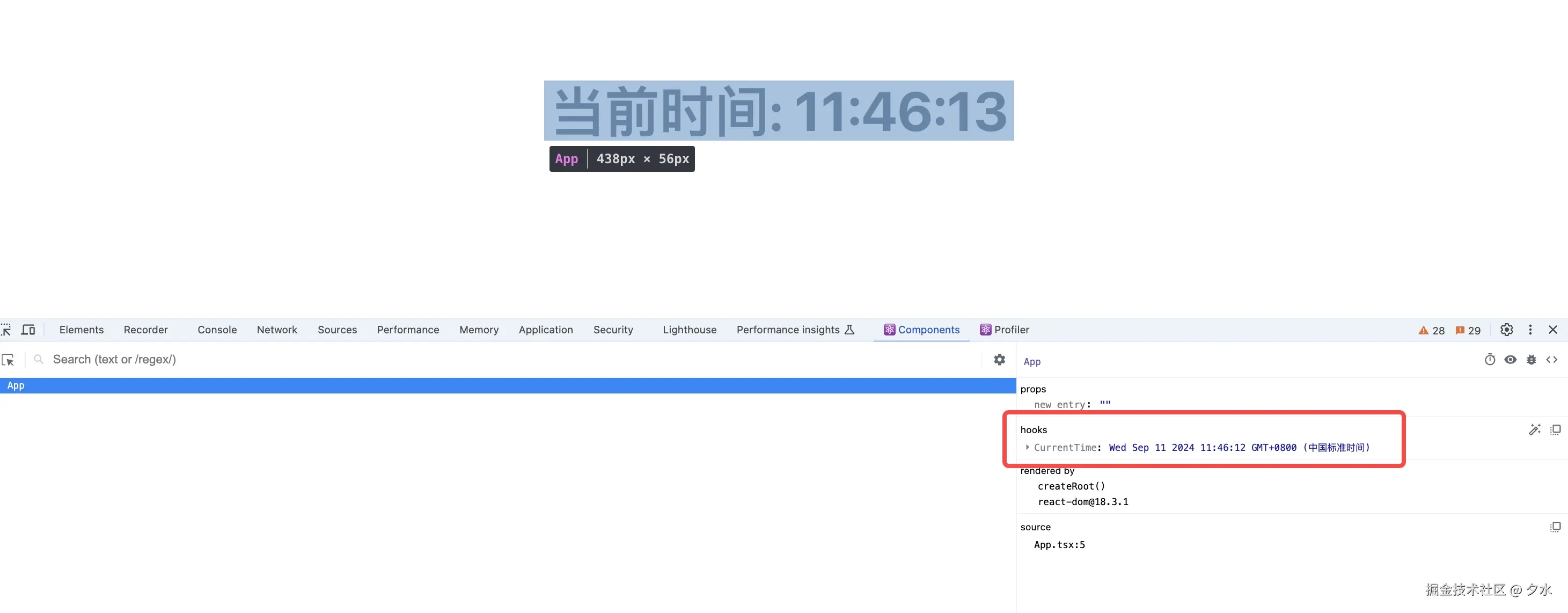This screenshot has height=613, width=1568.
Task: Toggle the device toolbar
Action: tap(28, 330)
